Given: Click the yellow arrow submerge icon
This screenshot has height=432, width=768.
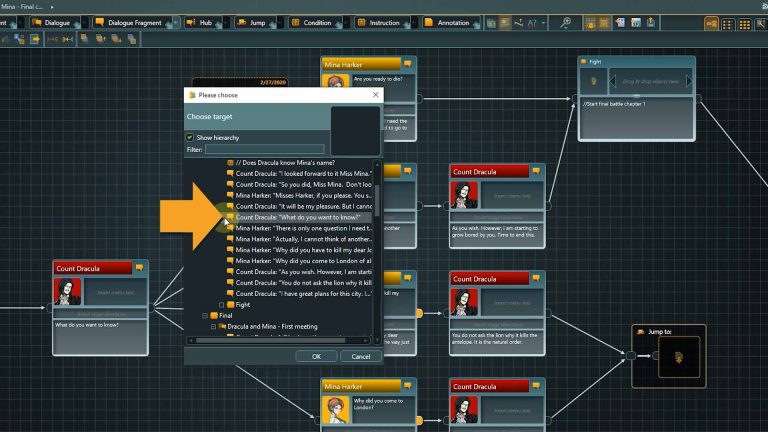Looking at the screenshot, I should (35, 39).
